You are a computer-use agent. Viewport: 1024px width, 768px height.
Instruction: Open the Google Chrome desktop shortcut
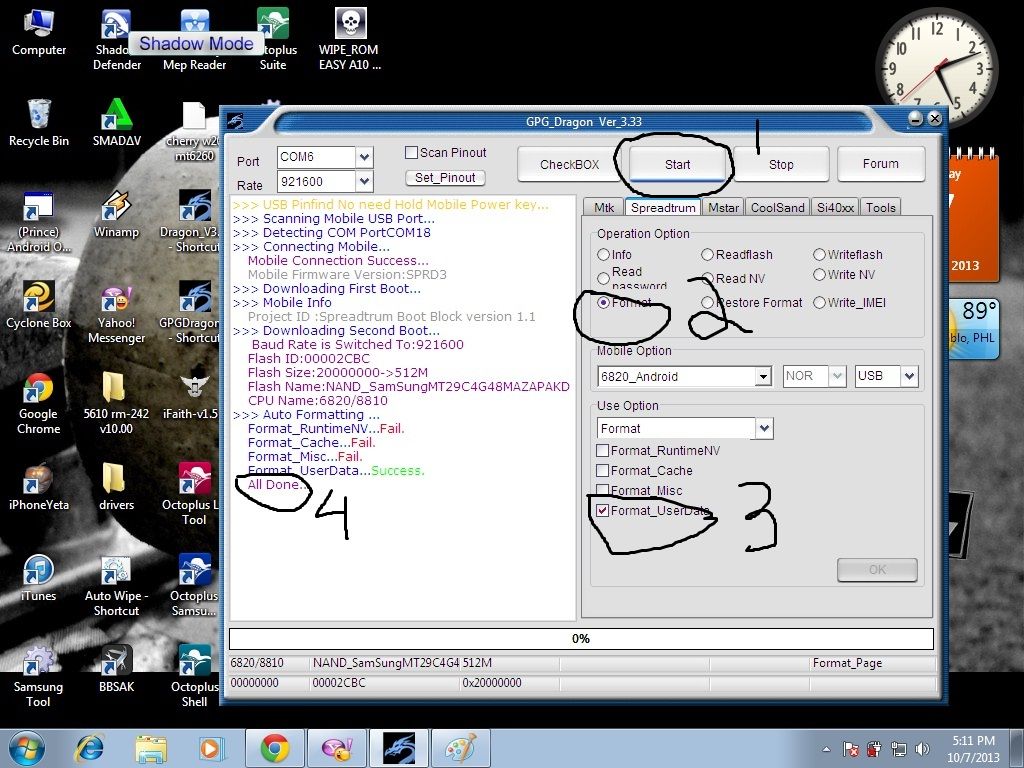(39, 404)
